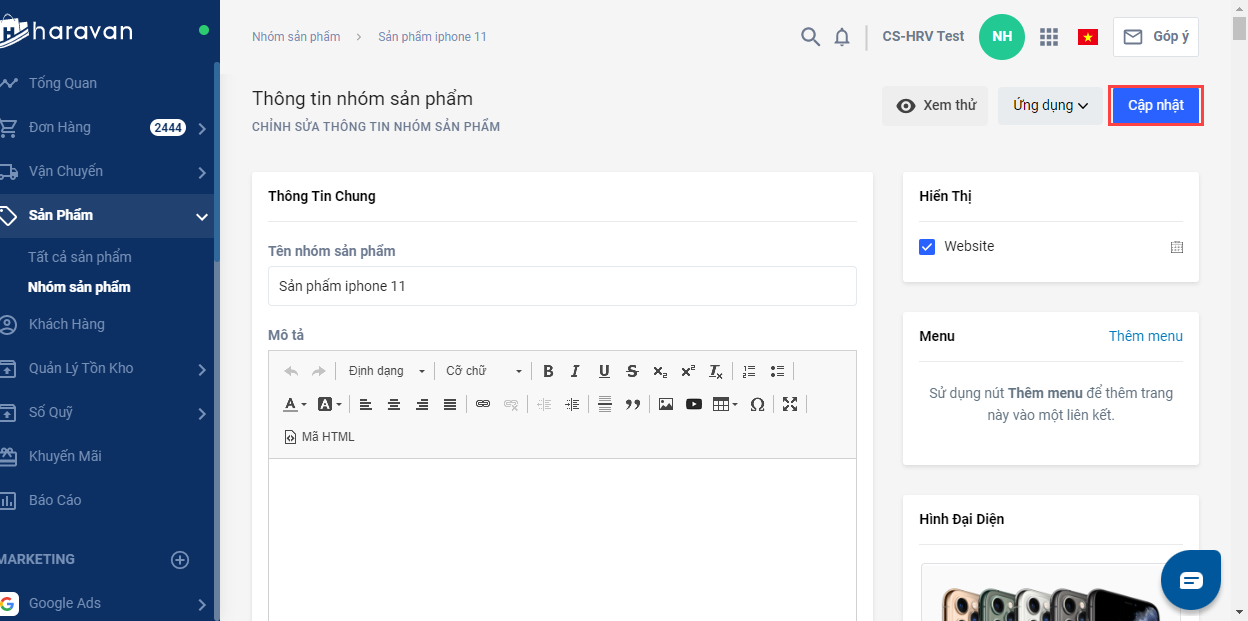Expand the Ứng dụng dropdown
This screenshot has height=621, width=1248.
1050,106
